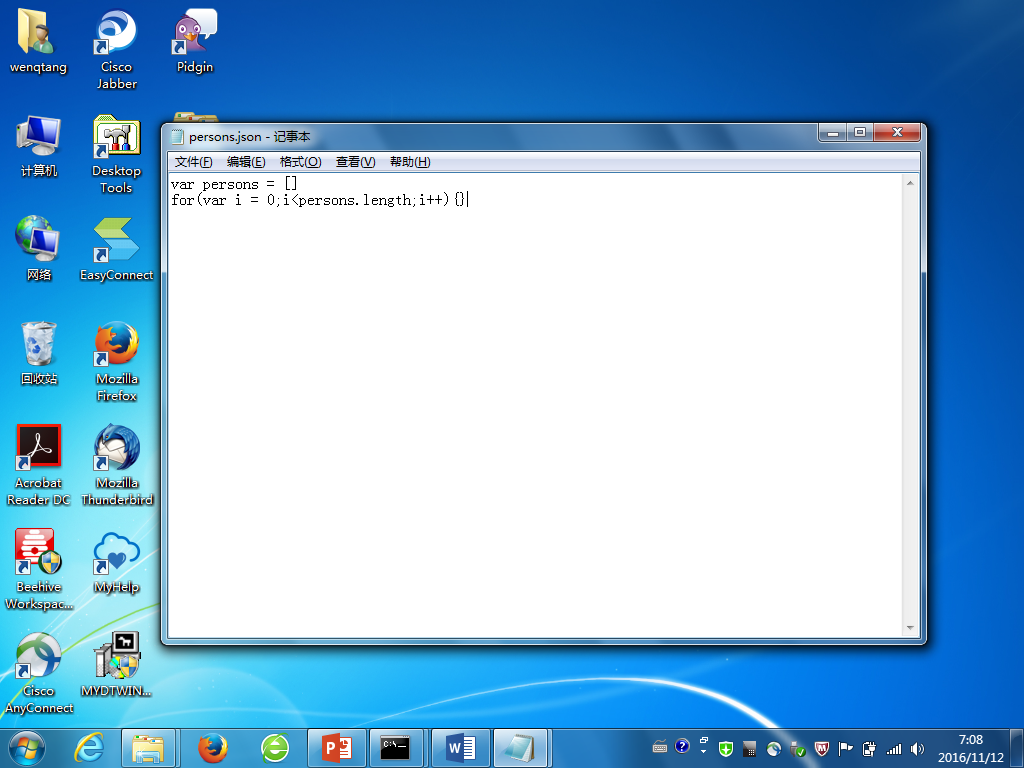1024x768 pixels.
Task: Place cursor in the 'var persons = []' line
Action: click(x=234, y=184)
